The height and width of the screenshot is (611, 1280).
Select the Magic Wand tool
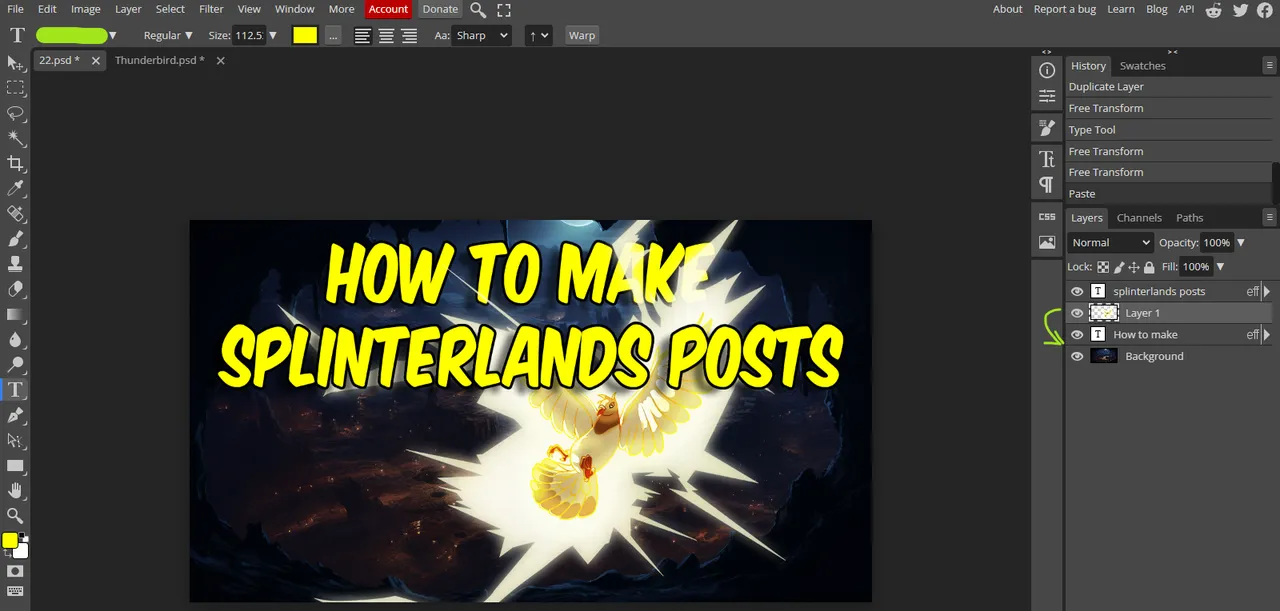click(x=15, y=138)
